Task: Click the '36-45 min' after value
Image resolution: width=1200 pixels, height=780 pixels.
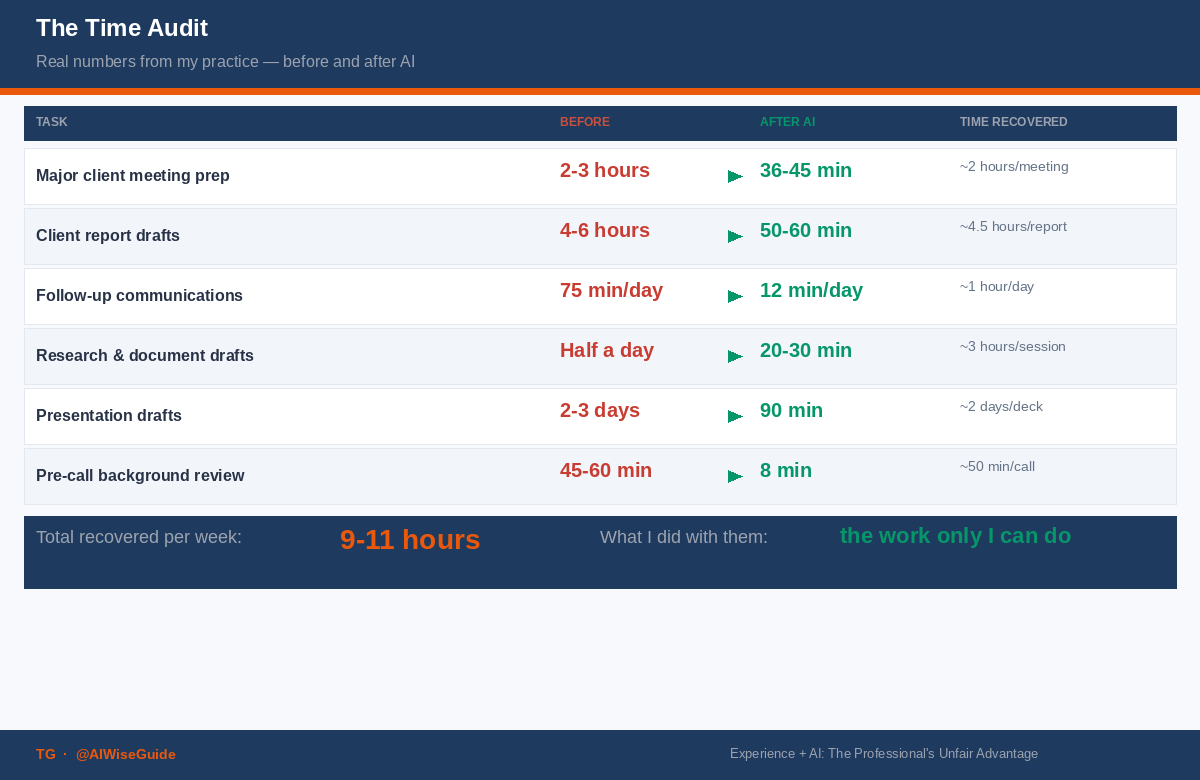Action: tap(806, 171)
